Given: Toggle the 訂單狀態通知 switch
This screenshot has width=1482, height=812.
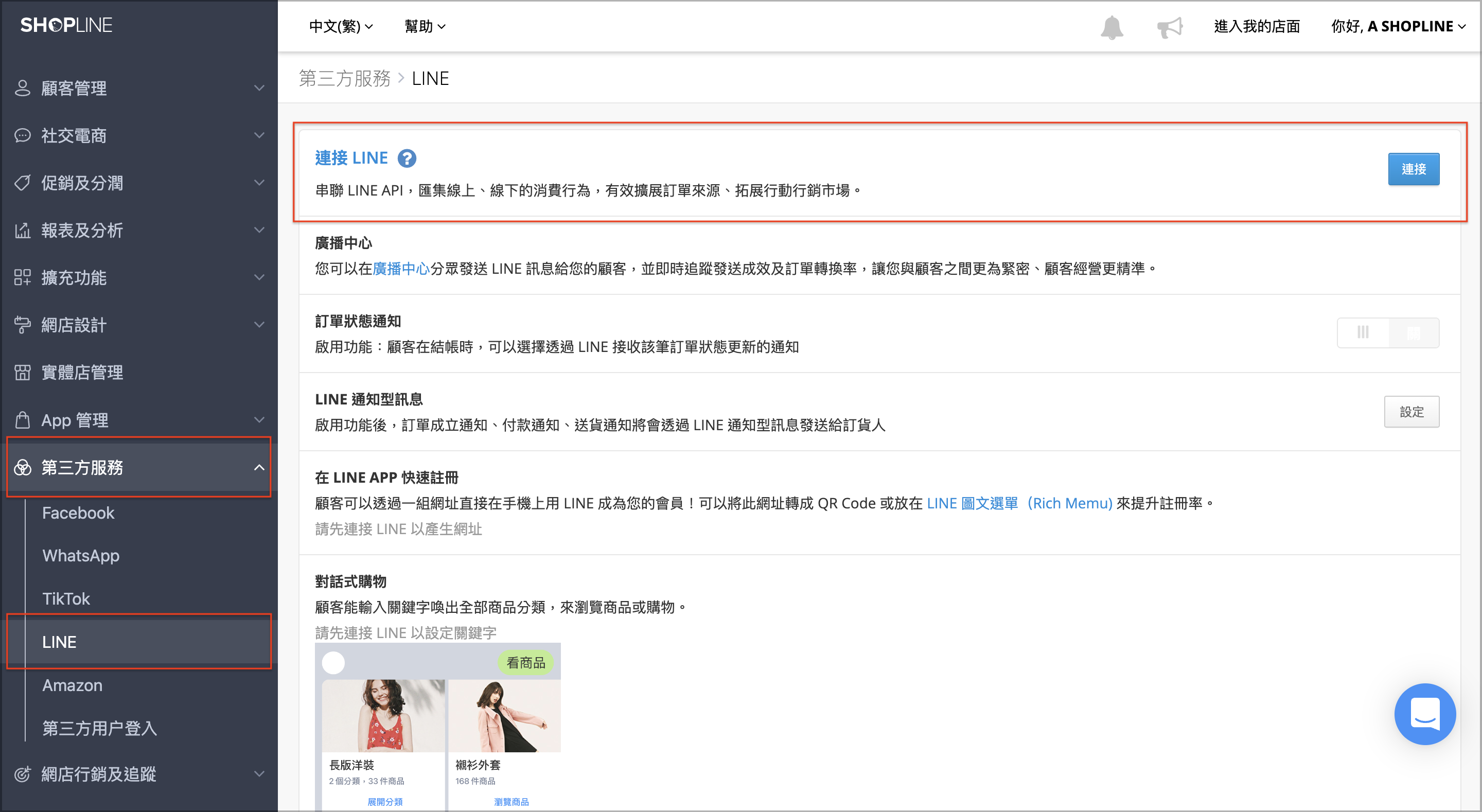Looking at the screenshot, I should click(x=1388, y=332).
